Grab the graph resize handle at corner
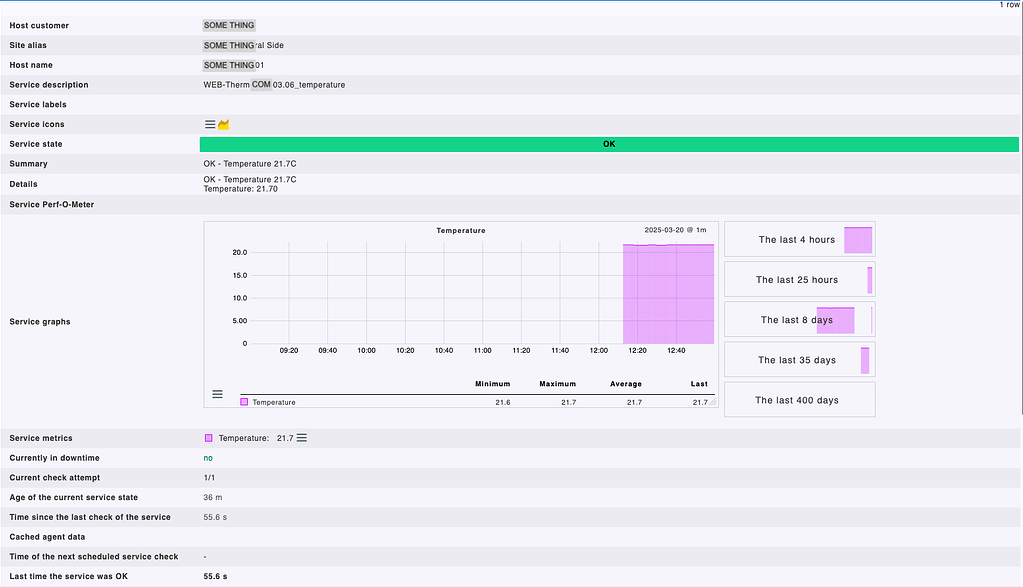The image size is (1023, 587). pos(713,402)
